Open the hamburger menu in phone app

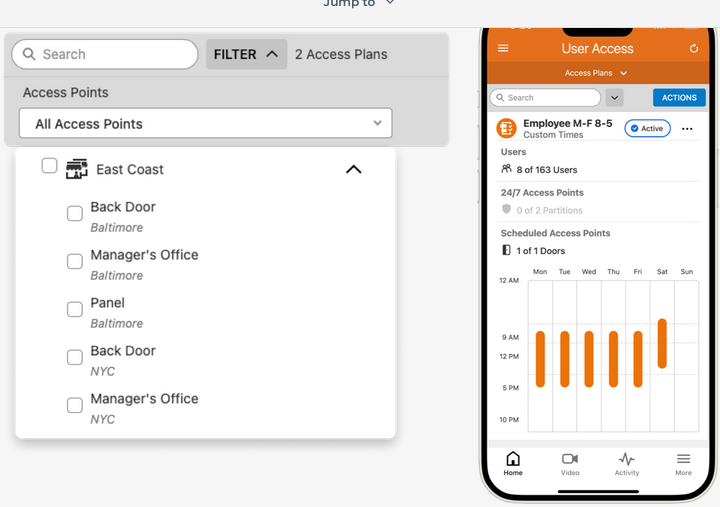503,48
